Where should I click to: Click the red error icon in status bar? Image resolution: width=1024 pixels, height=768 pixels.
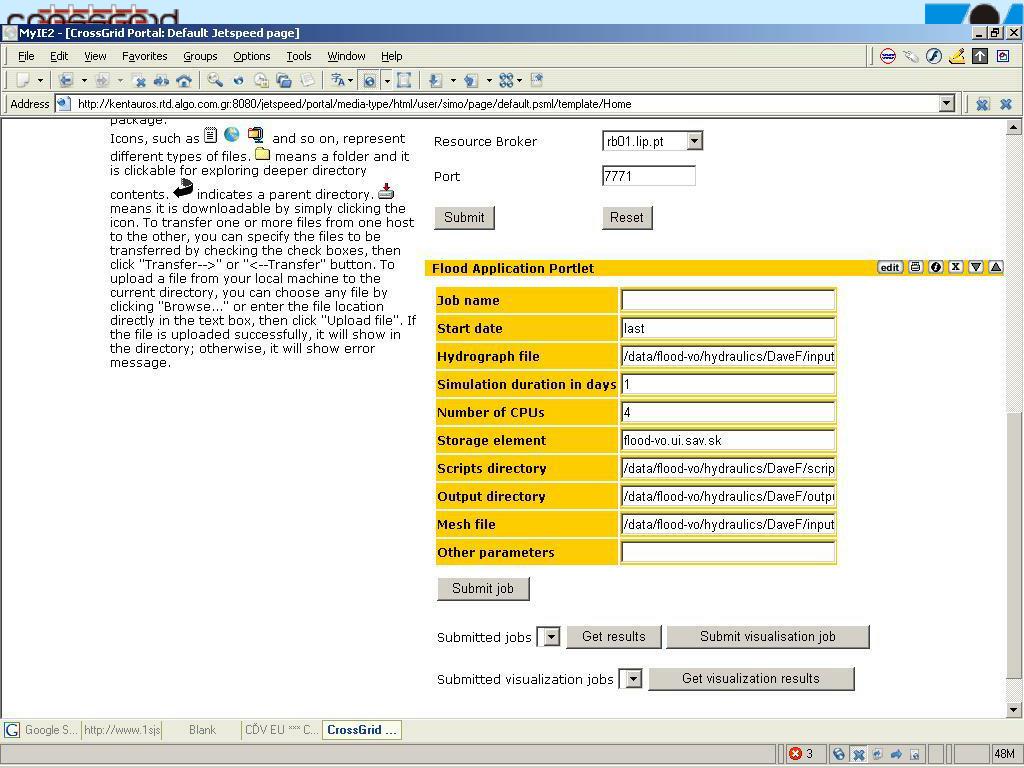coord(795,754)
